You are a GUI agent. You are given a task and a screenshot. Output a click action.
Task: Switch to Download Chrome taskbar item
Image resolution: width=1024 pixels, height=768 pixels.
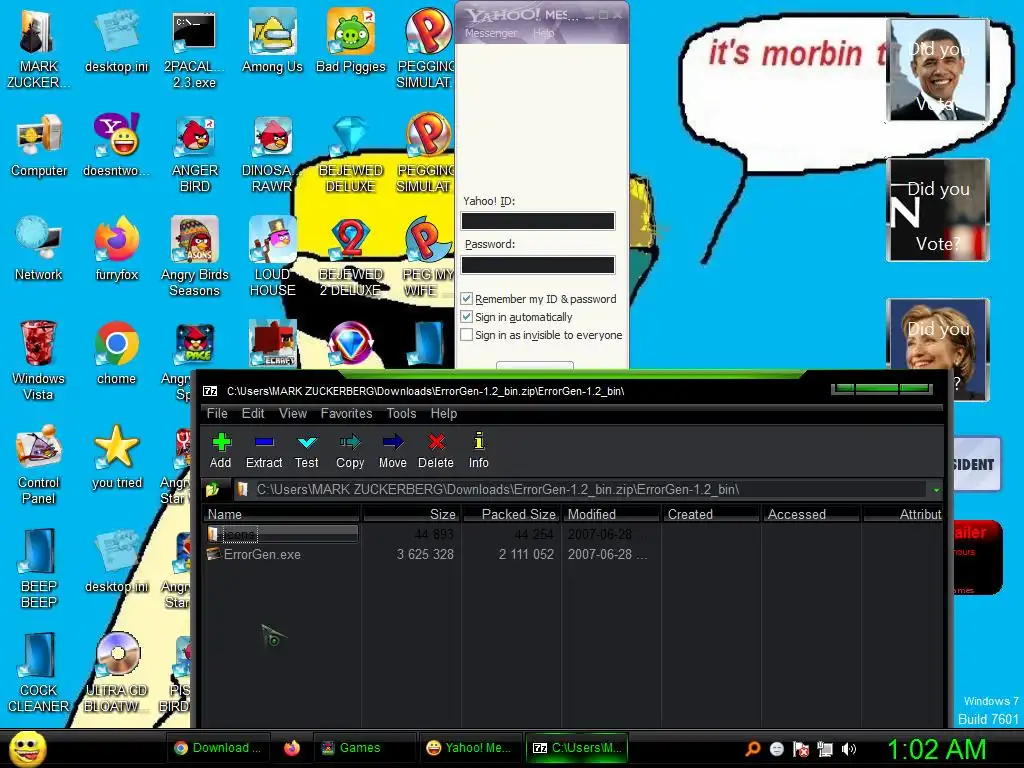pyautogui.click(x=217, y=748)
